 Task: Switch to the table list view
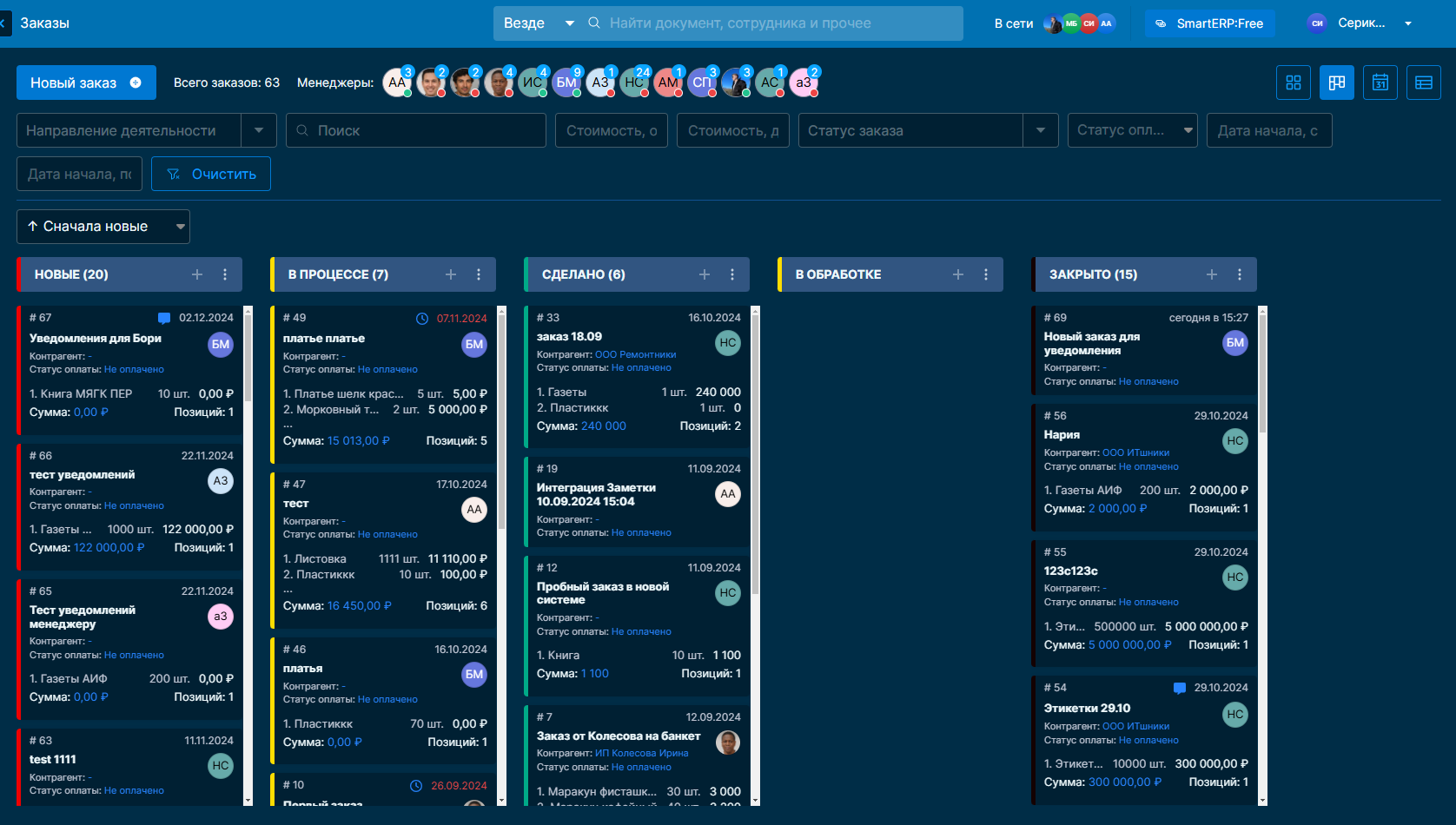[1423, 82]
